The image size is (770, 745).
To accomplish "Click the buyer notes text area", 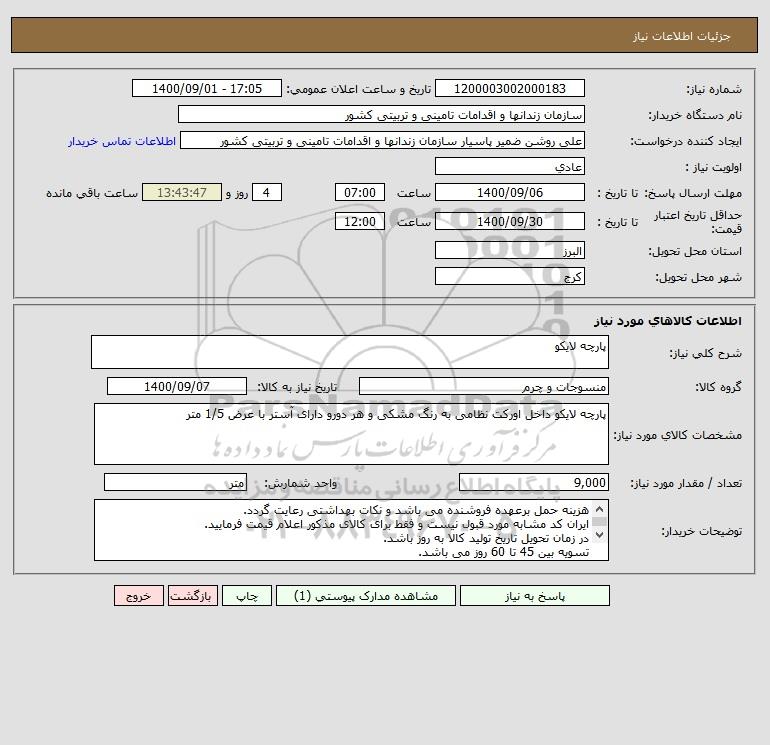I will pyautogui.click(x=351, y=530).
